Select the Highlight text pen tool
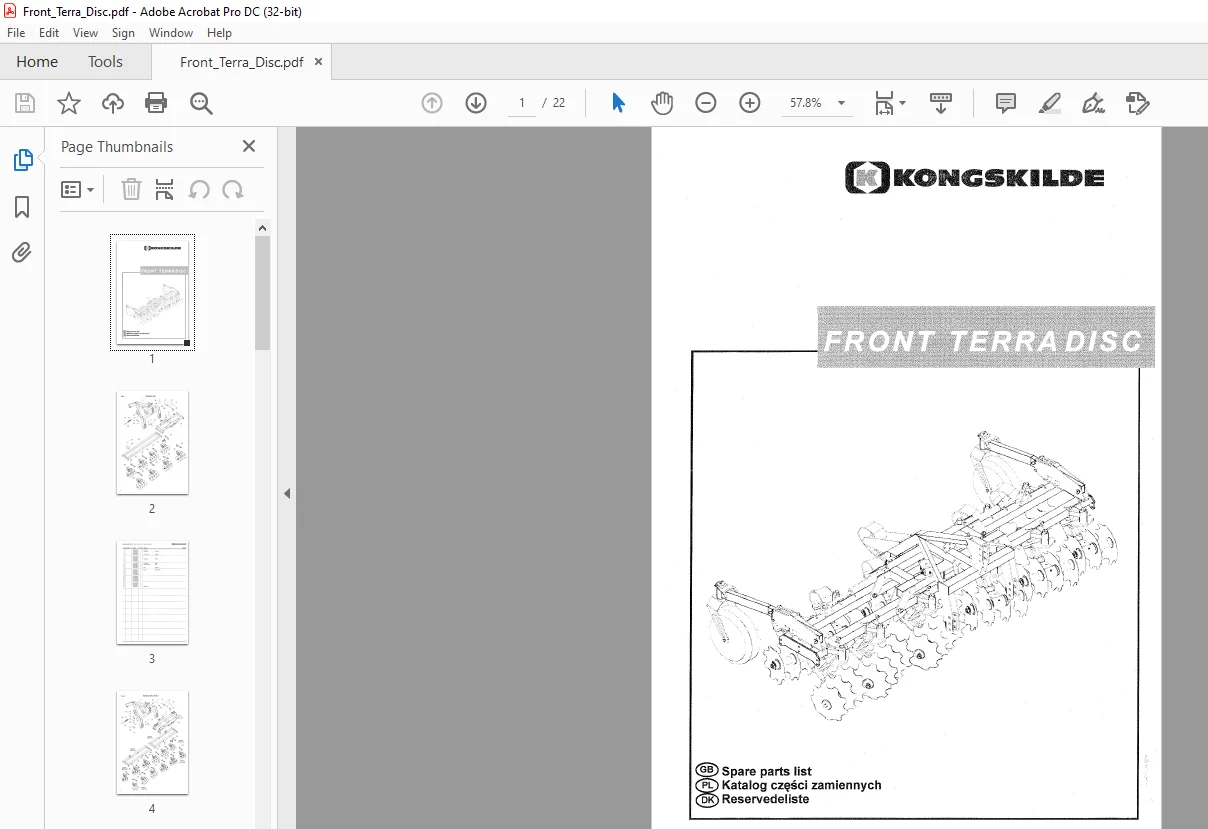Image resolution: width=1208 pixels, height=829 pixels. pos(1050,103)
